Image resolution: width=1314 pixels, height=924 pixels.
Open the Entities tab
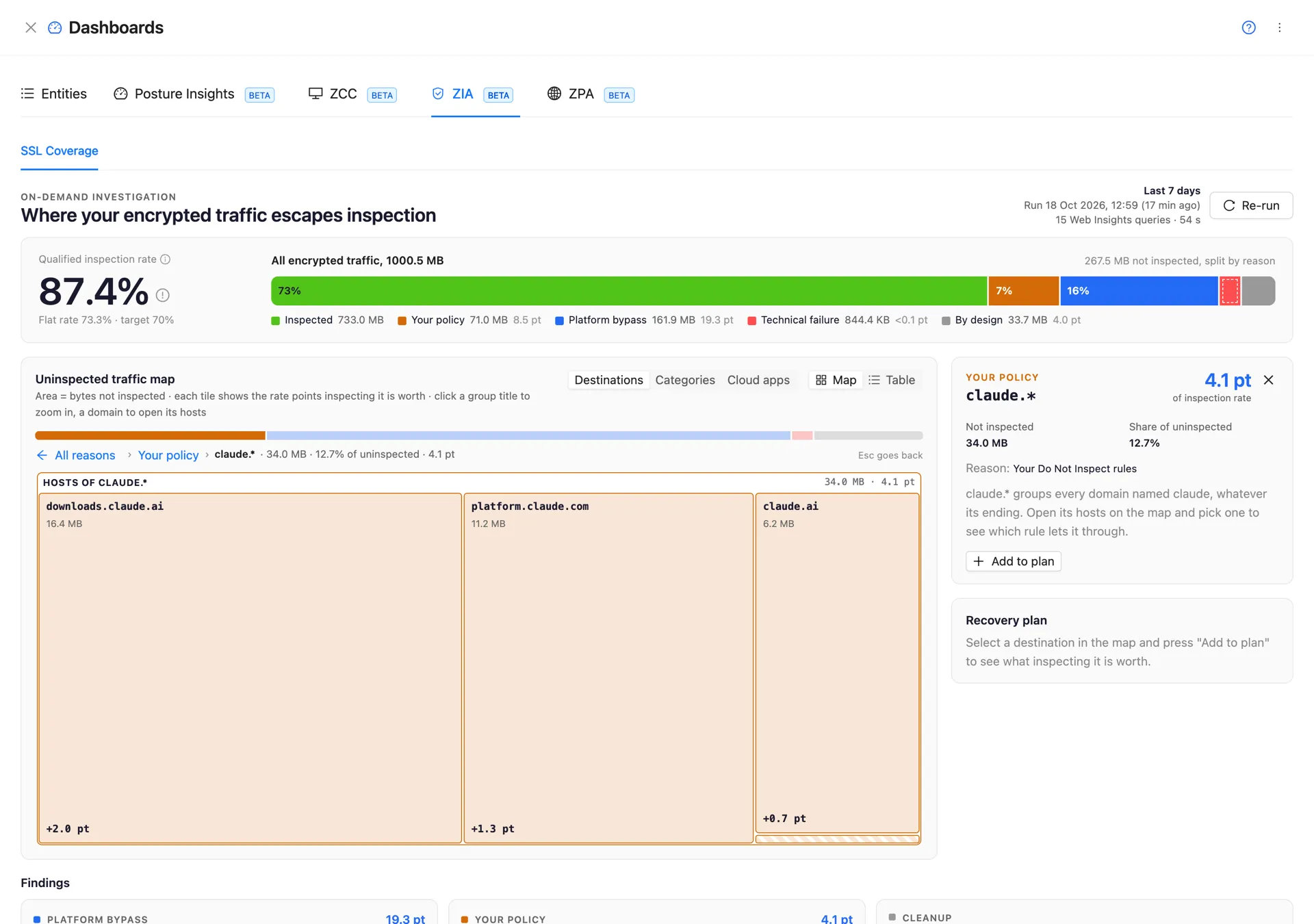(54, 94)
